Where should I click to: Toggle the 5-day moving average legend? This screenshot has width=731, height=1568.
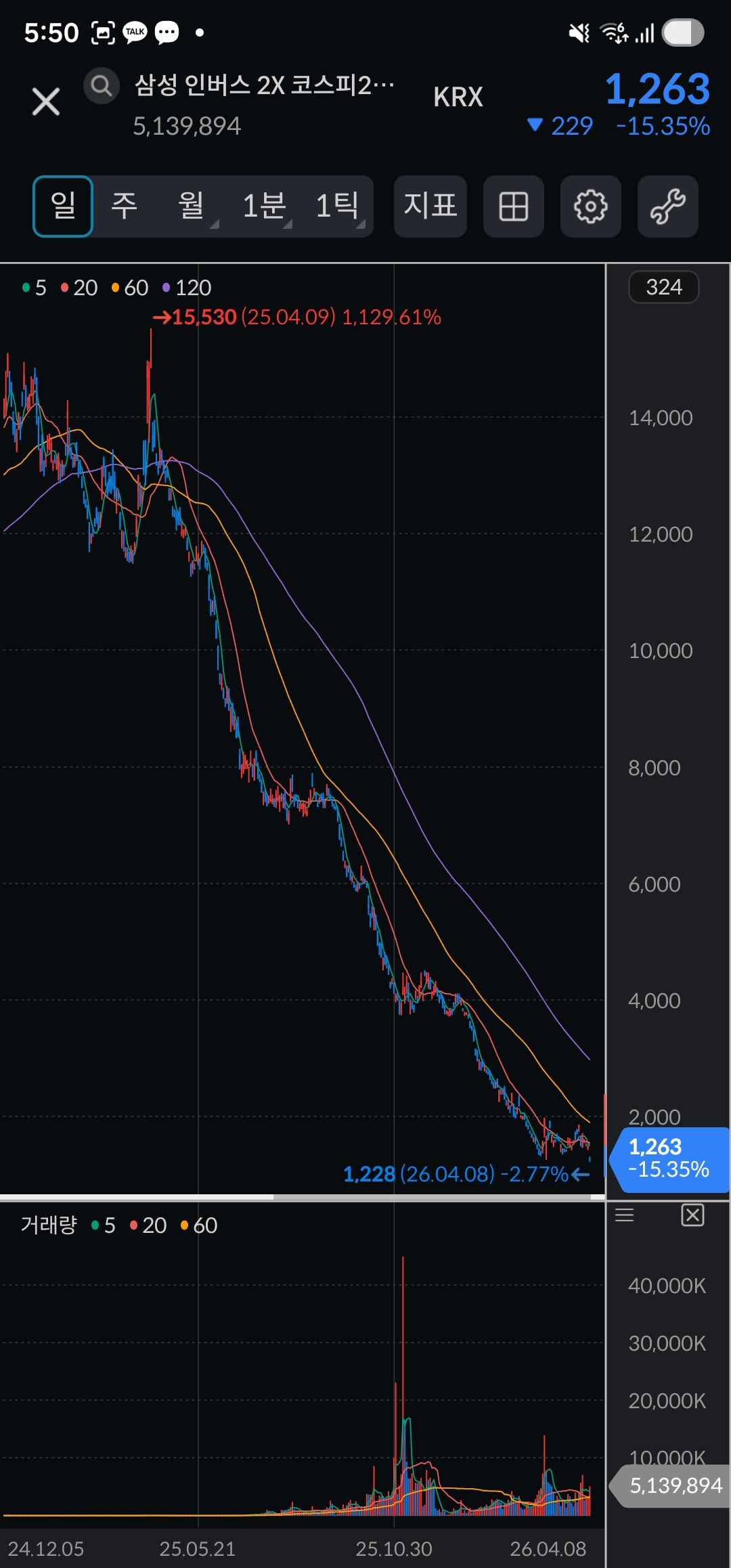click(34, 288)
